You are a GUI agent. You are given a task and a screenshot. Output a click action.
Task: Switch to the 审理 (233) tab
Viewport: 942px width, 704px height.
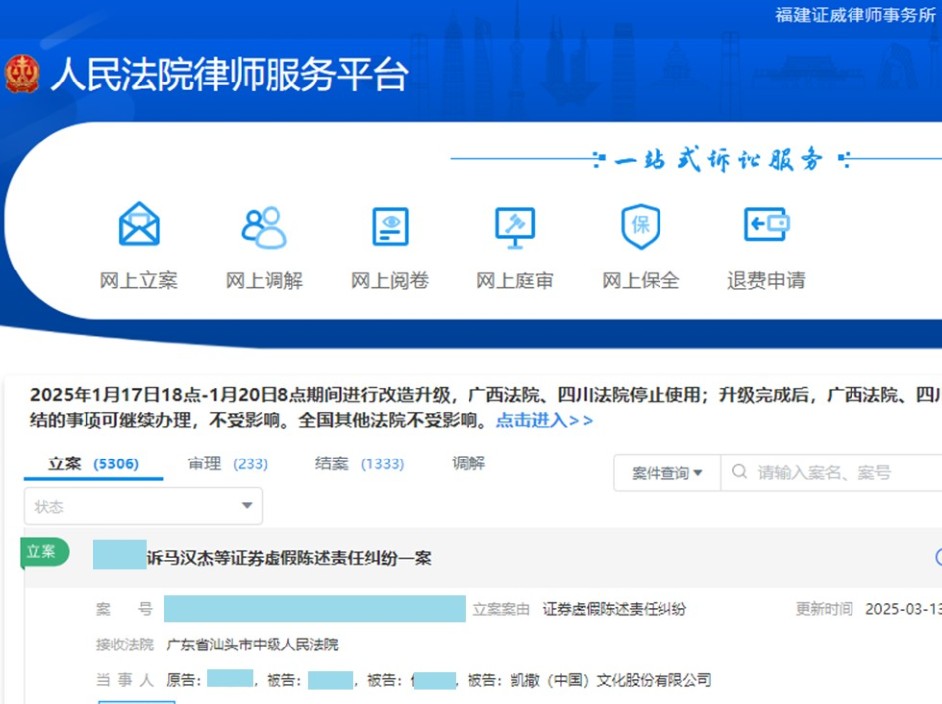pyautogui.click(x=228, y=464)
